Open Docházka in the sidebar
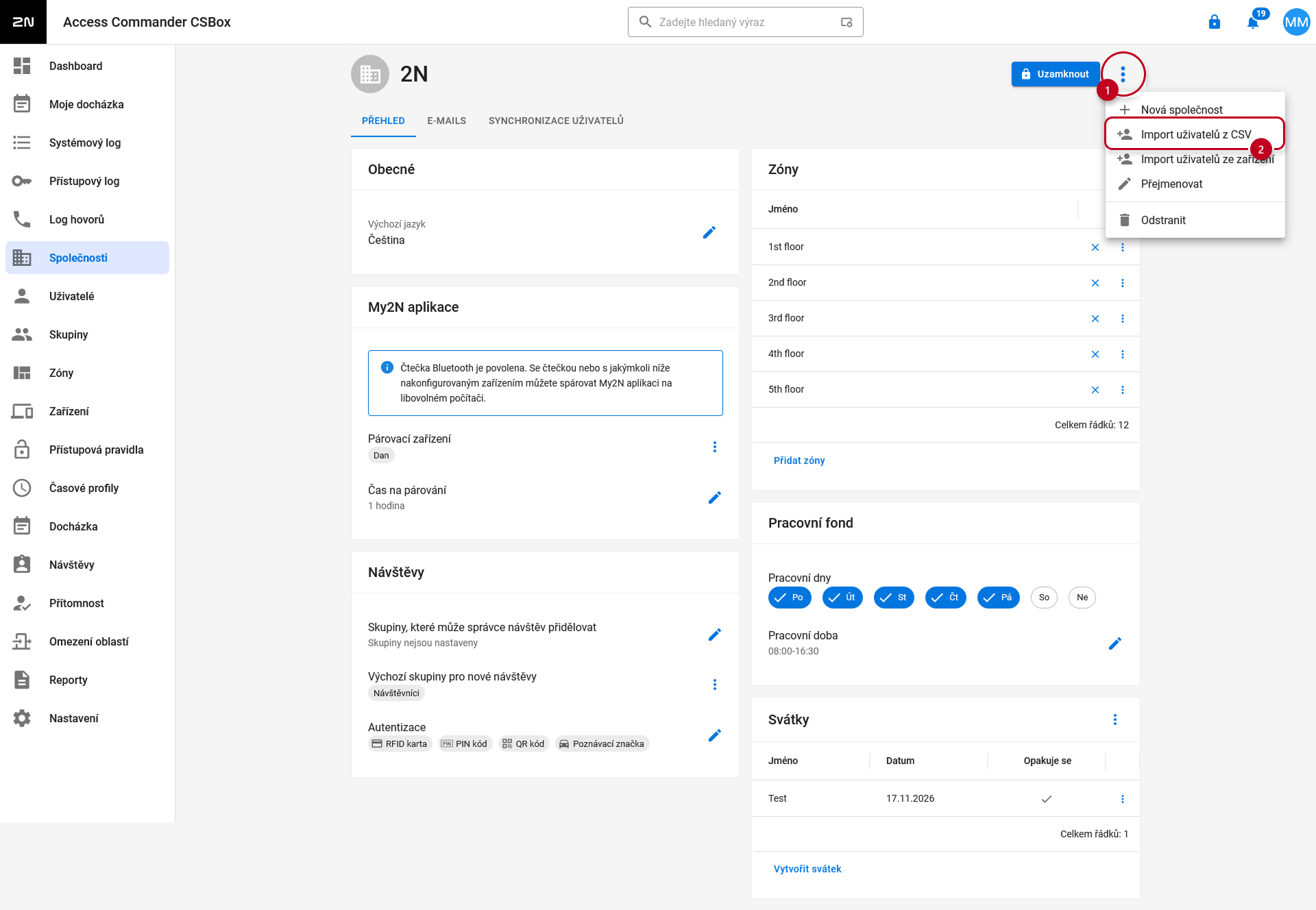The image size is (1316, 910). (x=87, y=526)
